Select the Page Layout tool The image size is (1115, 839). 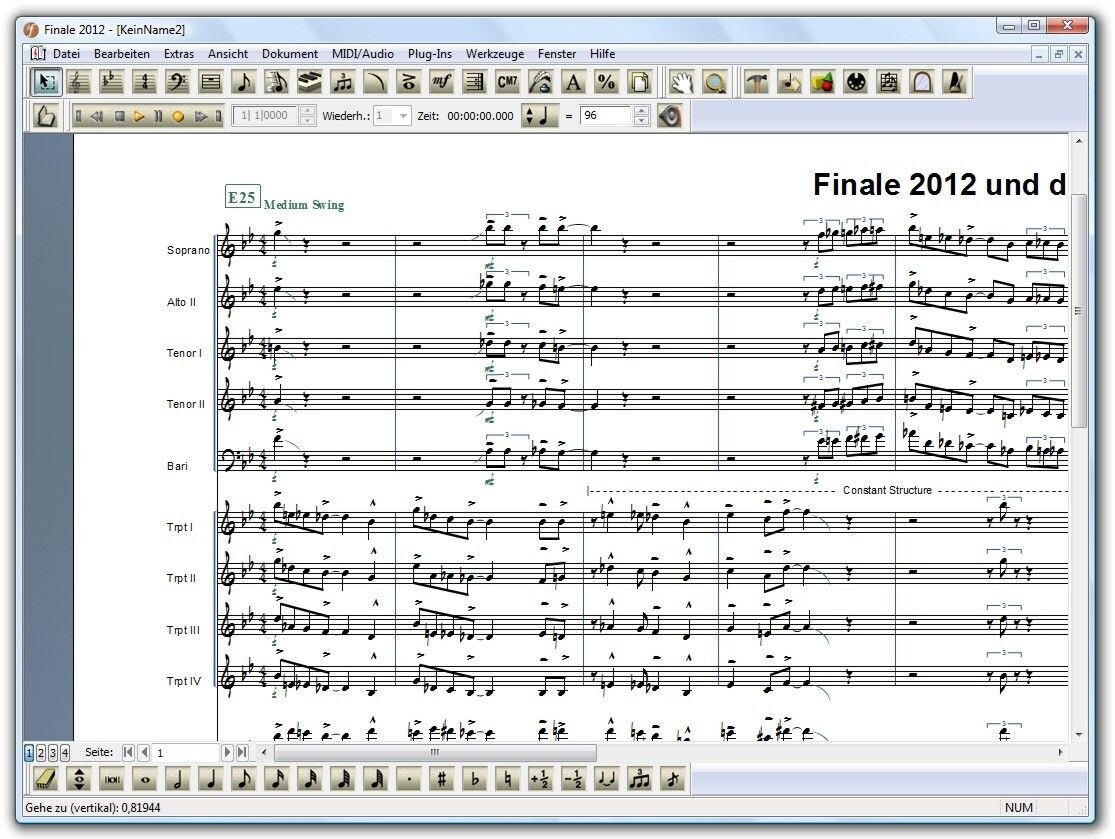pos(639,82)
